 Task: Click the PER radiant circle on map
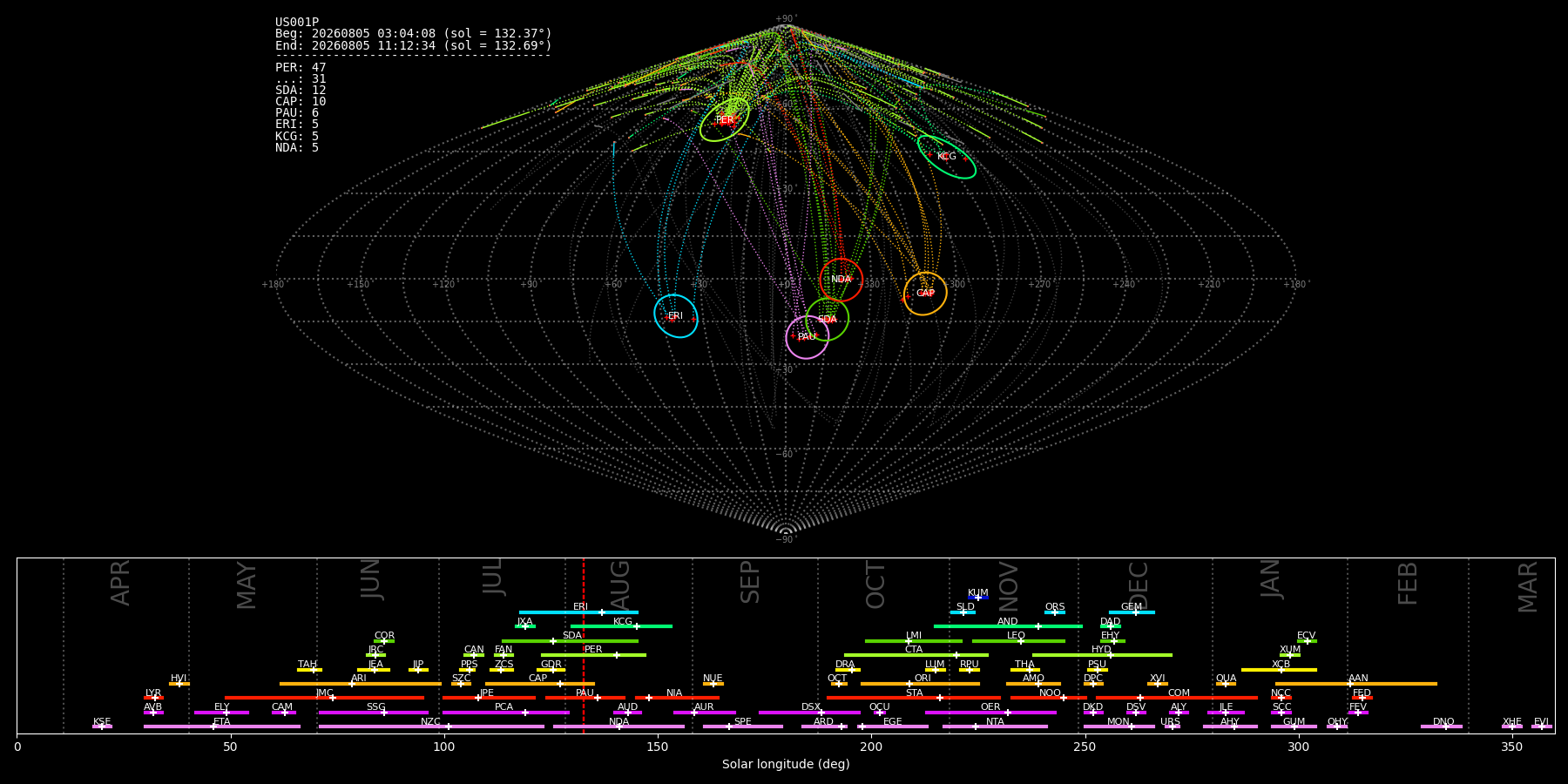(725, 120)
